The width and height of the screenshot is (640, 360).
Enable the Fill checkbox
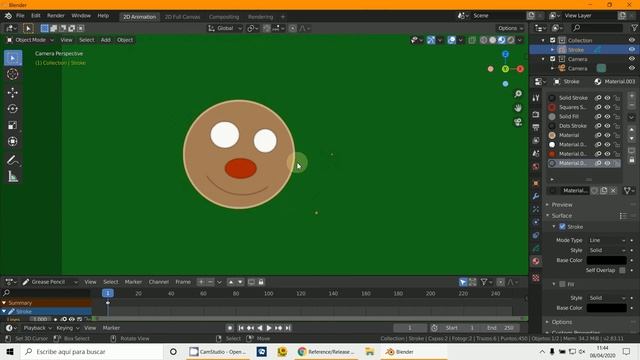coord(562,284)
